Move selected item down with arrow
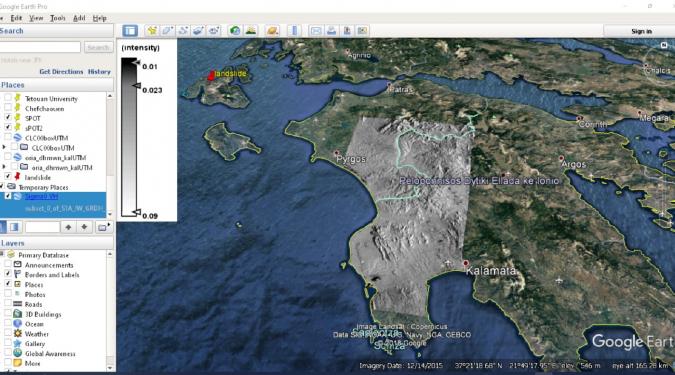 point(84,227)
